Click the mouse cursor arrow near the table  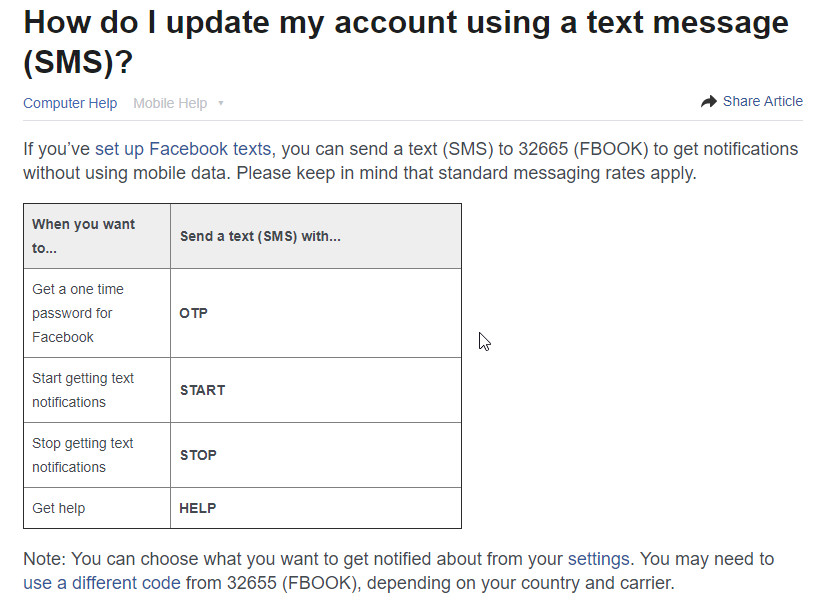[483, 341]
